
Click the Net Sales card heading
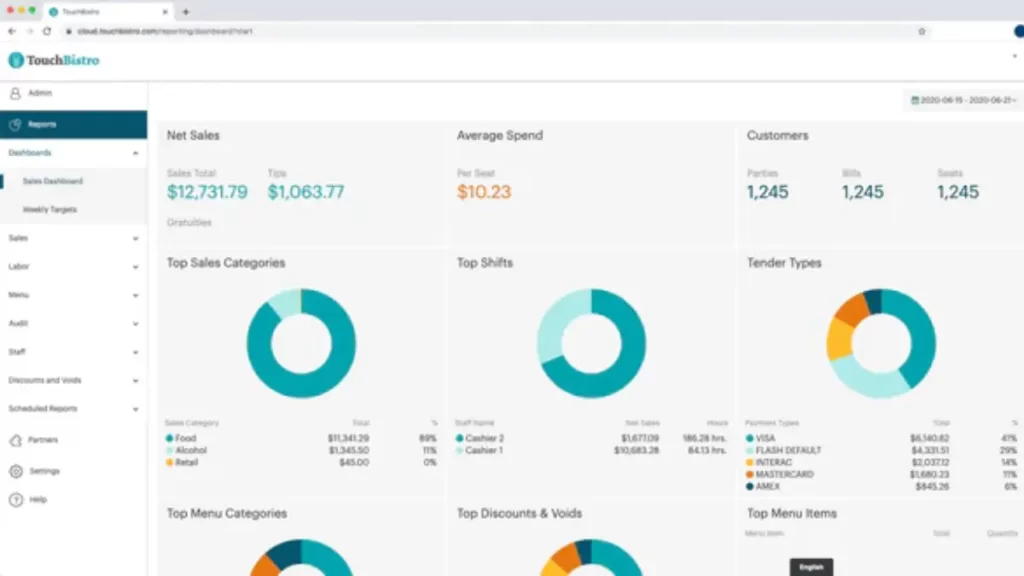tap(193, 135)
